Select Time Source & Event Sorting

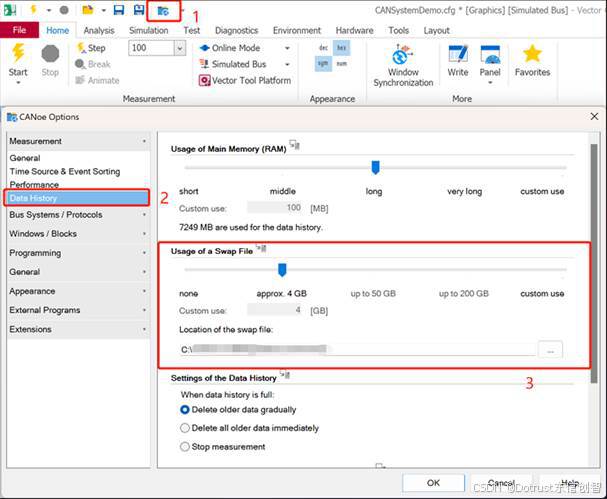click(x=65, y=171)
